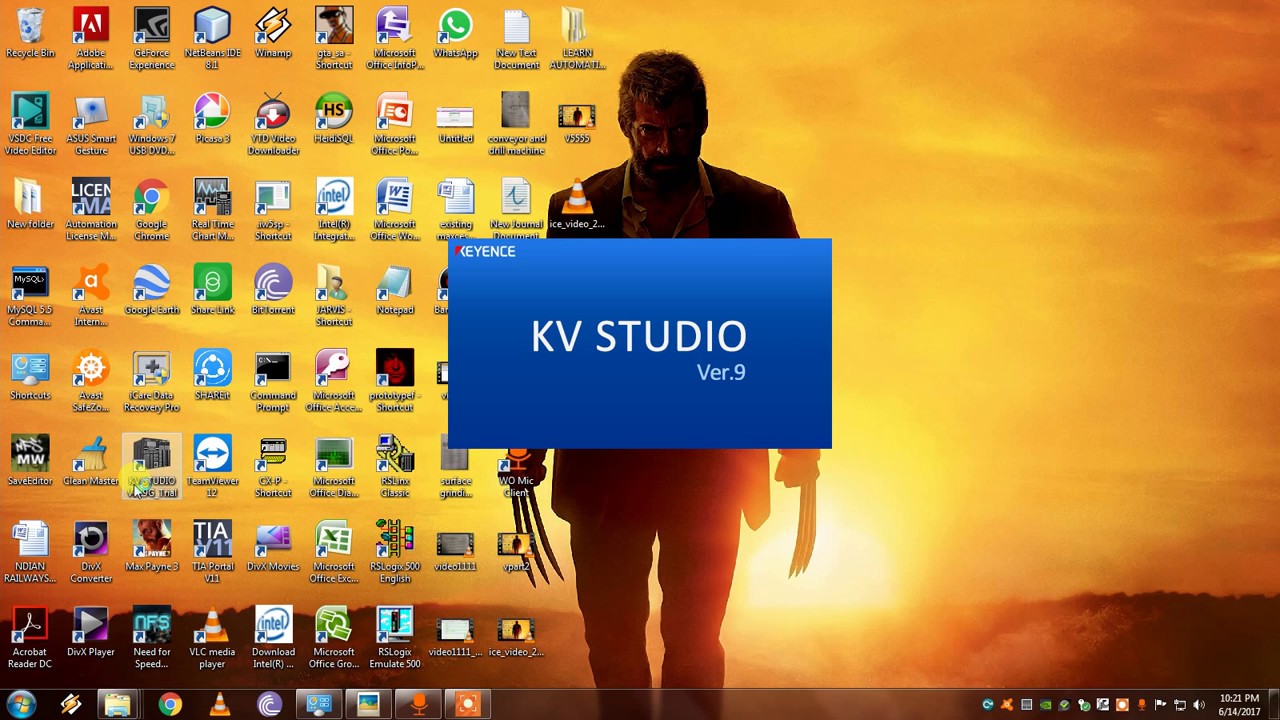Launch VSDC Free Video Editor
Image resolution: width=1280 pixels, height=720 pixels.
point(30,125)
